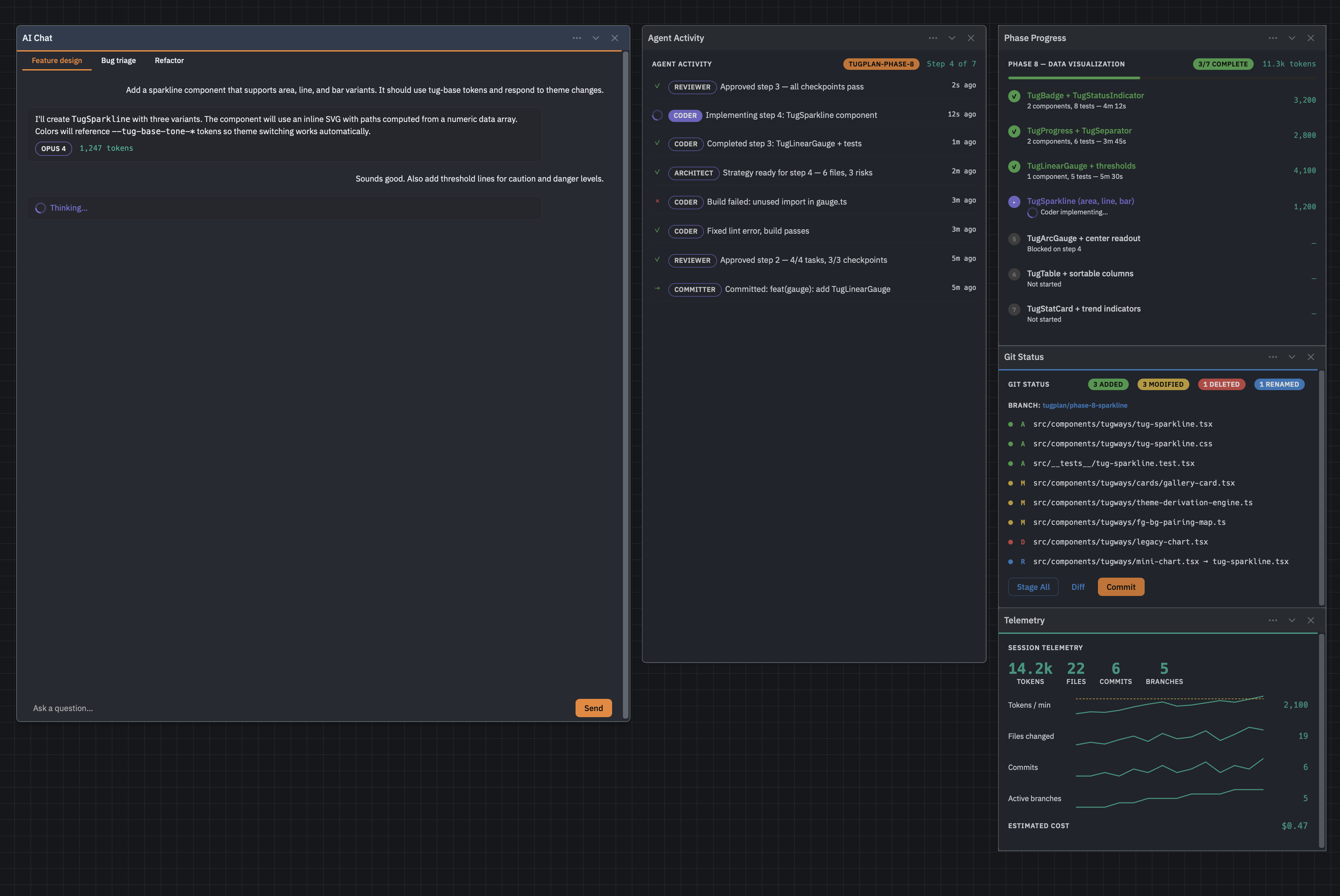Click the 3 ADDED status badge

pyautogui.click(x=1108, y=385)
